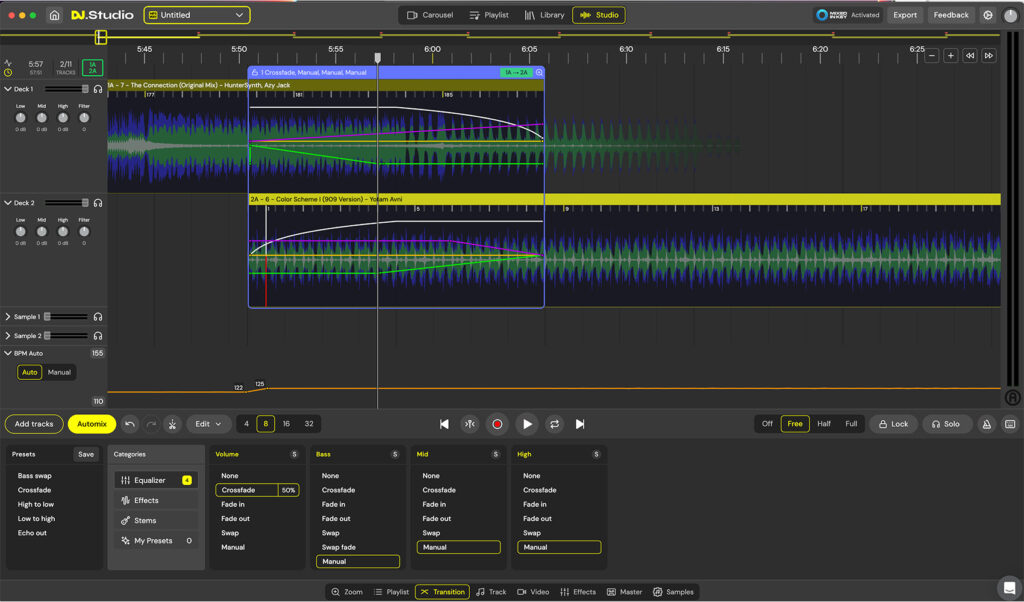Screen dimensions: 1024x602
Task: Jump to next transition with forward arrows
Action: pyautogui.click(x=989, y=55)
